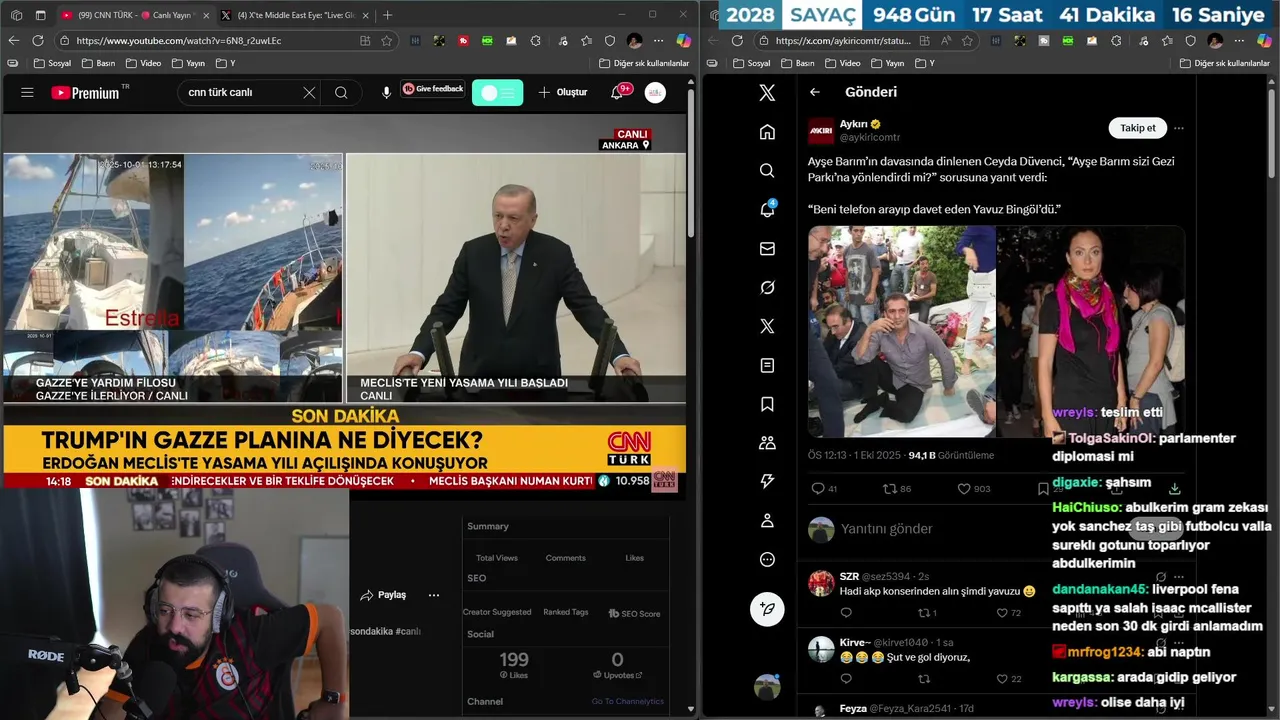Open Edge settings ellipsis in X window
Screen dimensions: 1280x720
point(1241,41)
